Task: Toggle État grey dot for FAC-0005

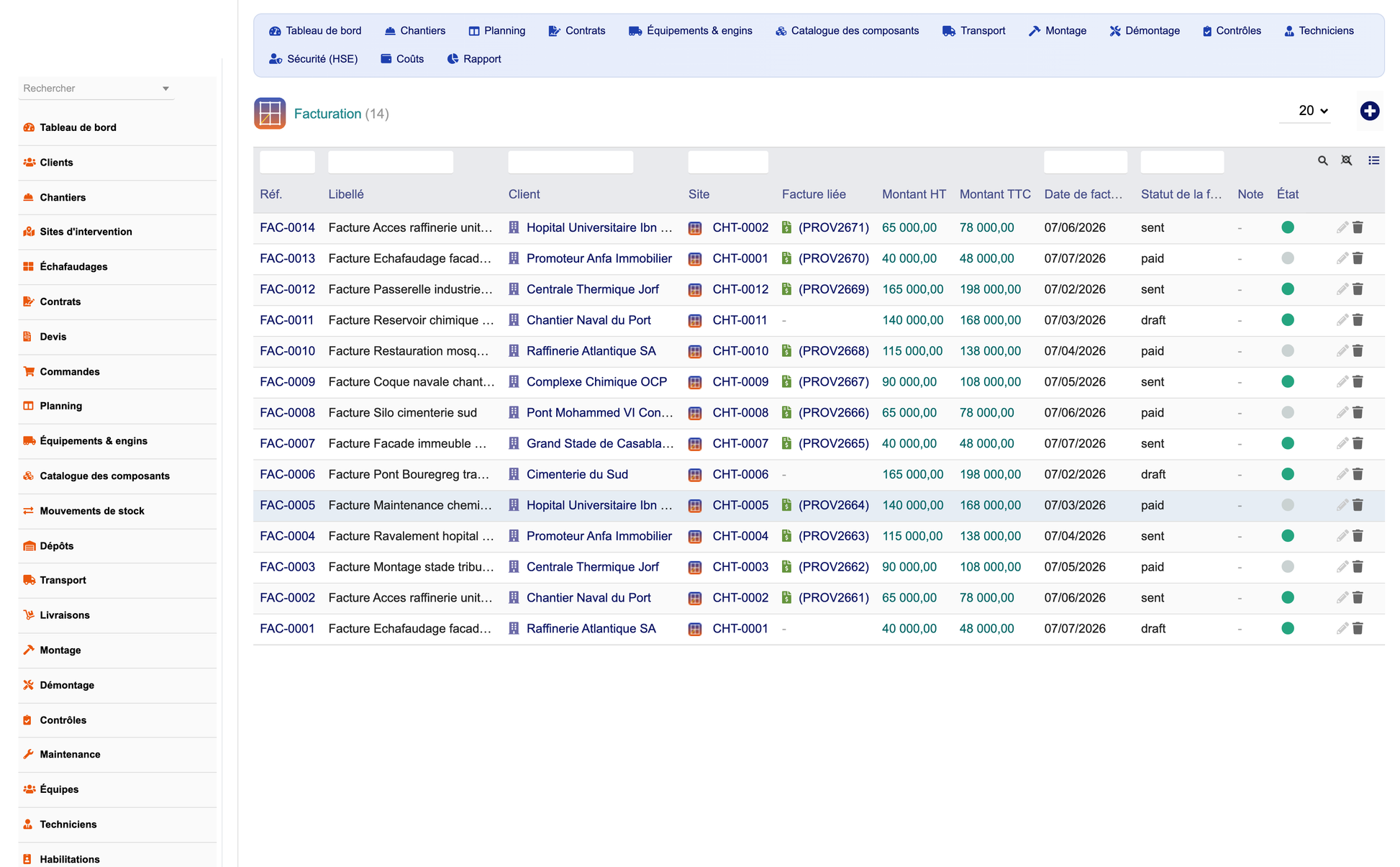Action: 1288,505
